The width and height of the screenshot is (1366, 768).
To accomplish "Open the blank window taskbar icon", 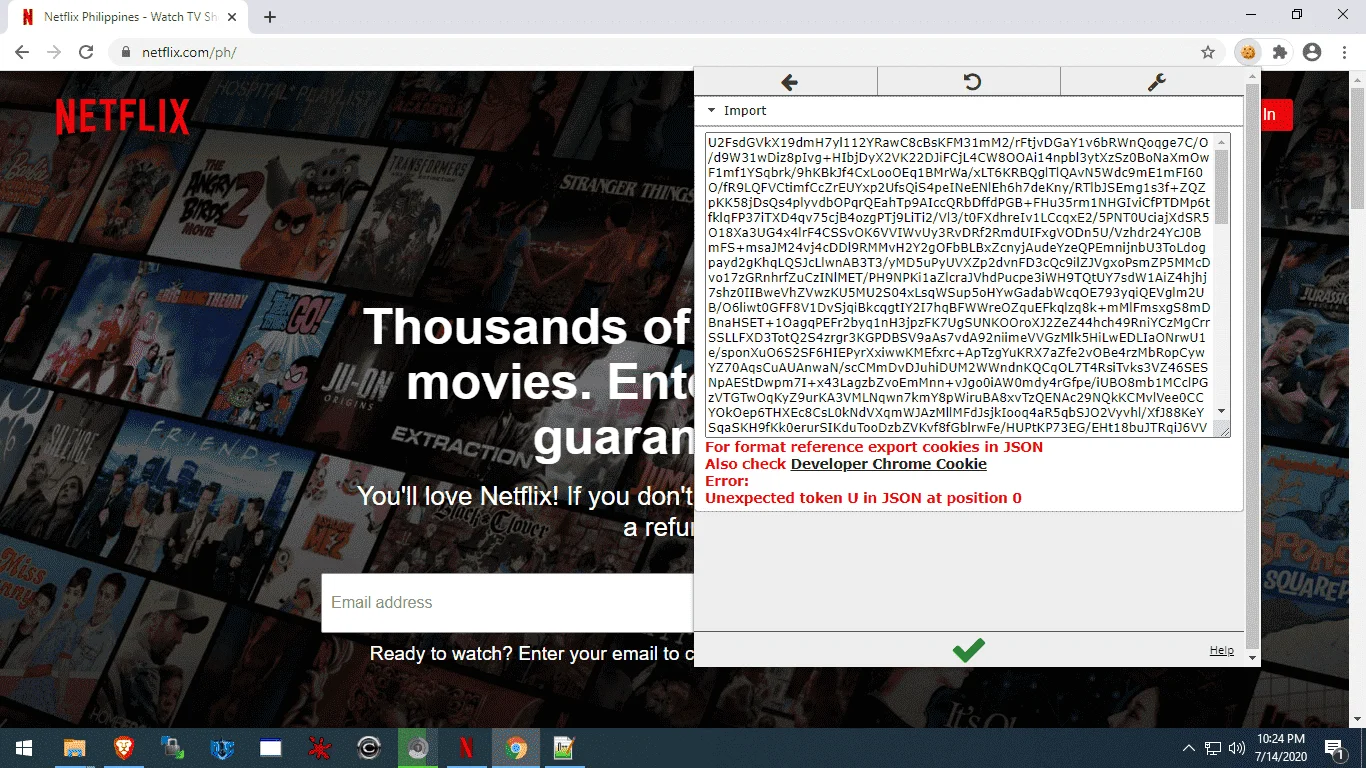I will pyautogui.click(x=270, y=748).
